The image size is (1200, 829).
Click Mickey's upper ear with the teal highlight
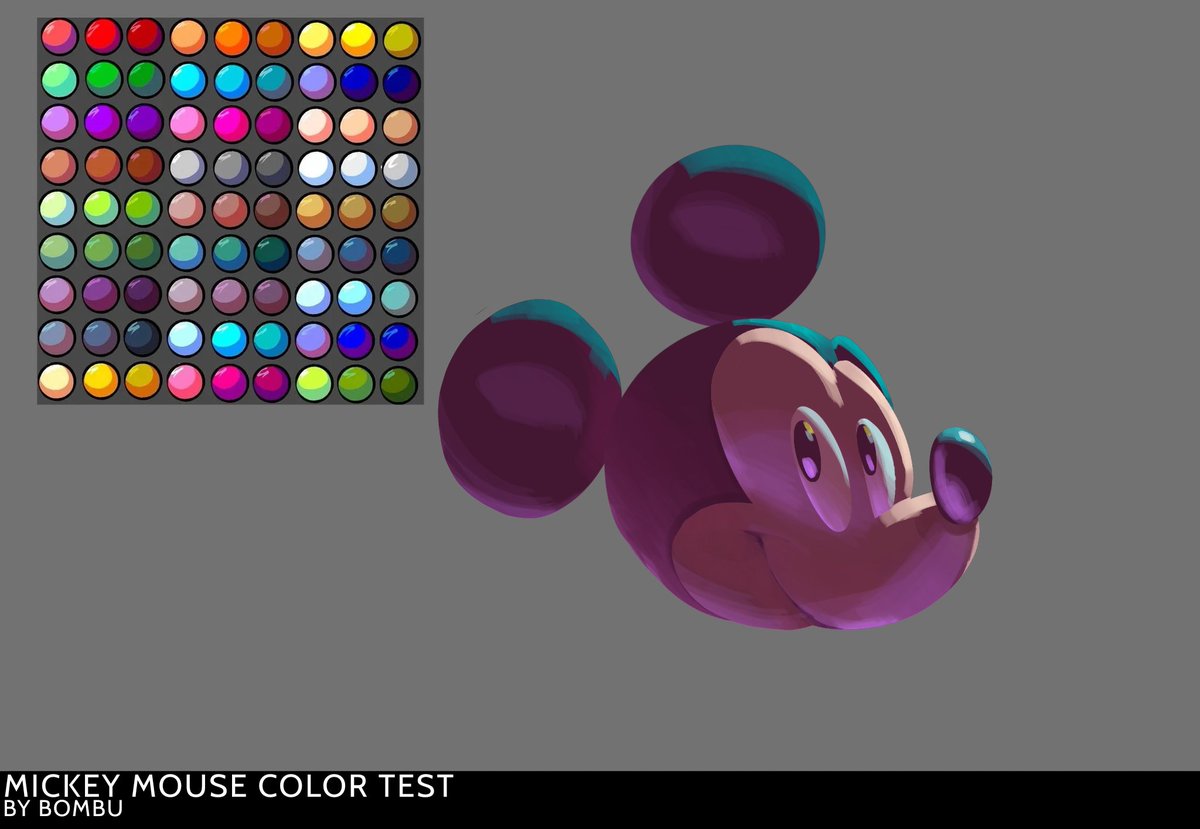coord(728,234)
